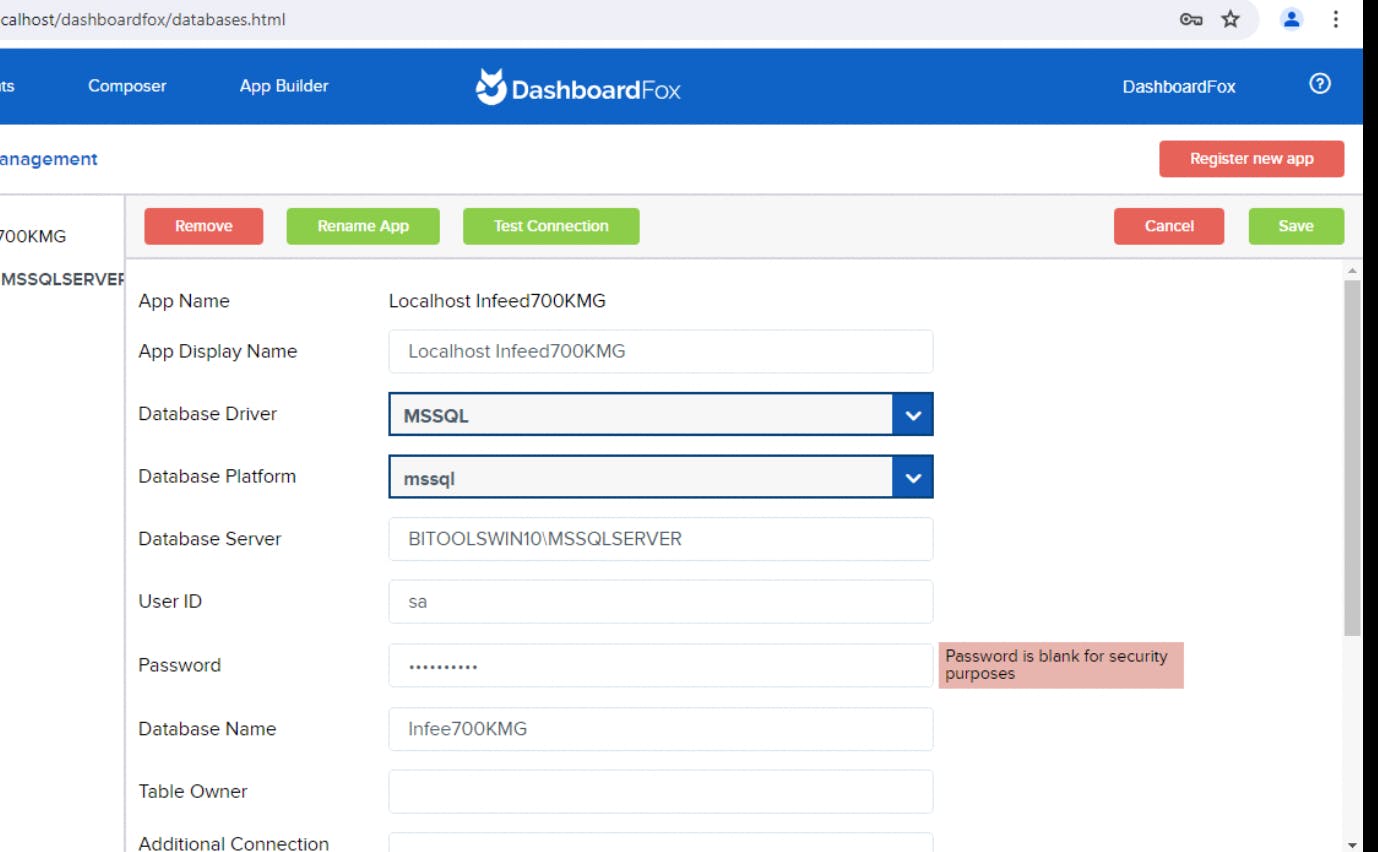This screenshot has width=1378, height=852.
Task: Click the red Remove button
Action: coord(204,226)
